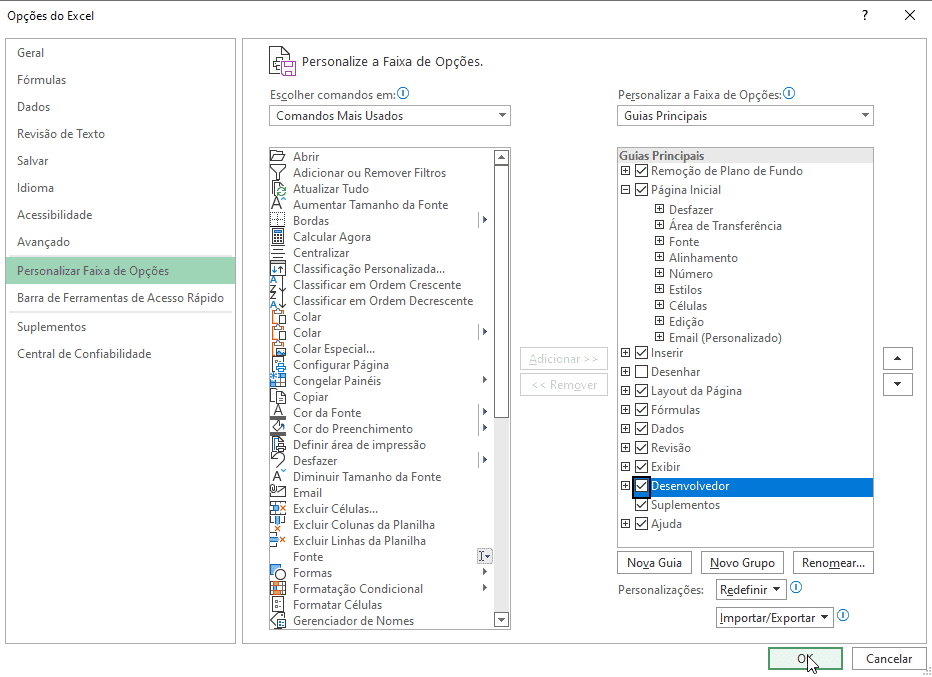Viewport: 932px width, 677px height.
Task: Select the Alinhamento group in the tree
Action: coord(703,258)
